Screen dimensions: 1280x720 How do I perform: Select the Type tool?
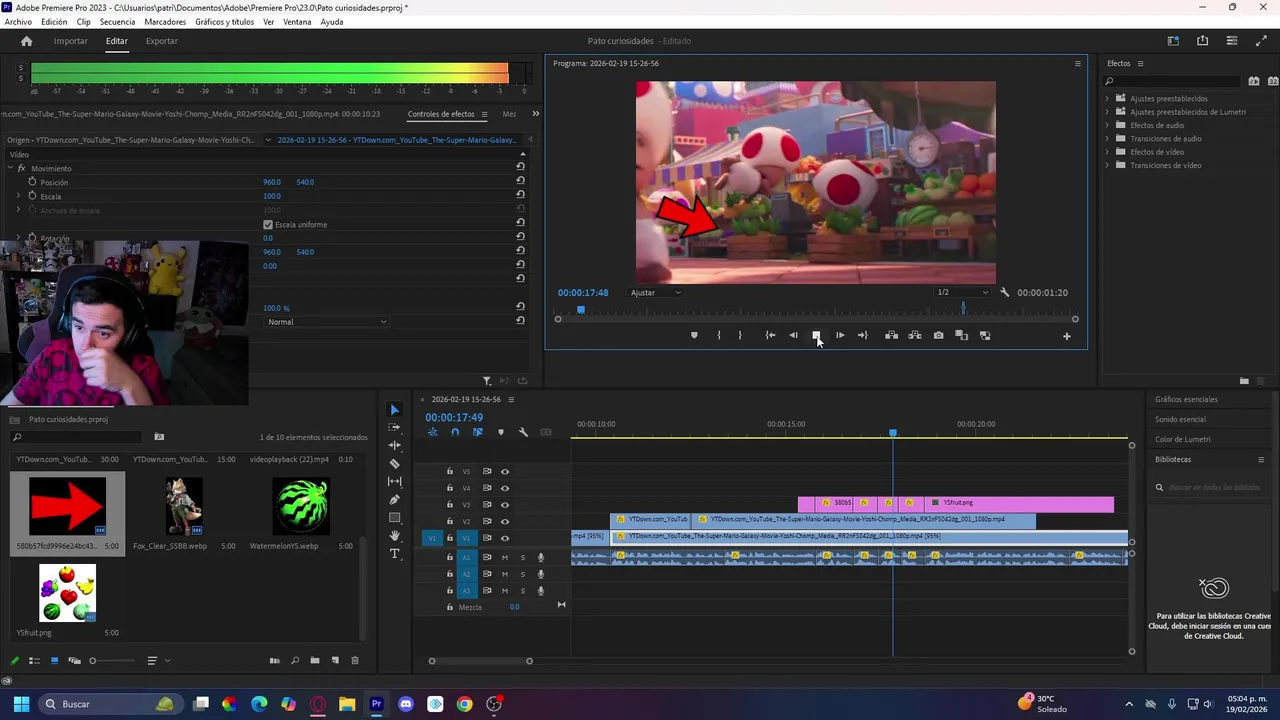coord(394,554)
